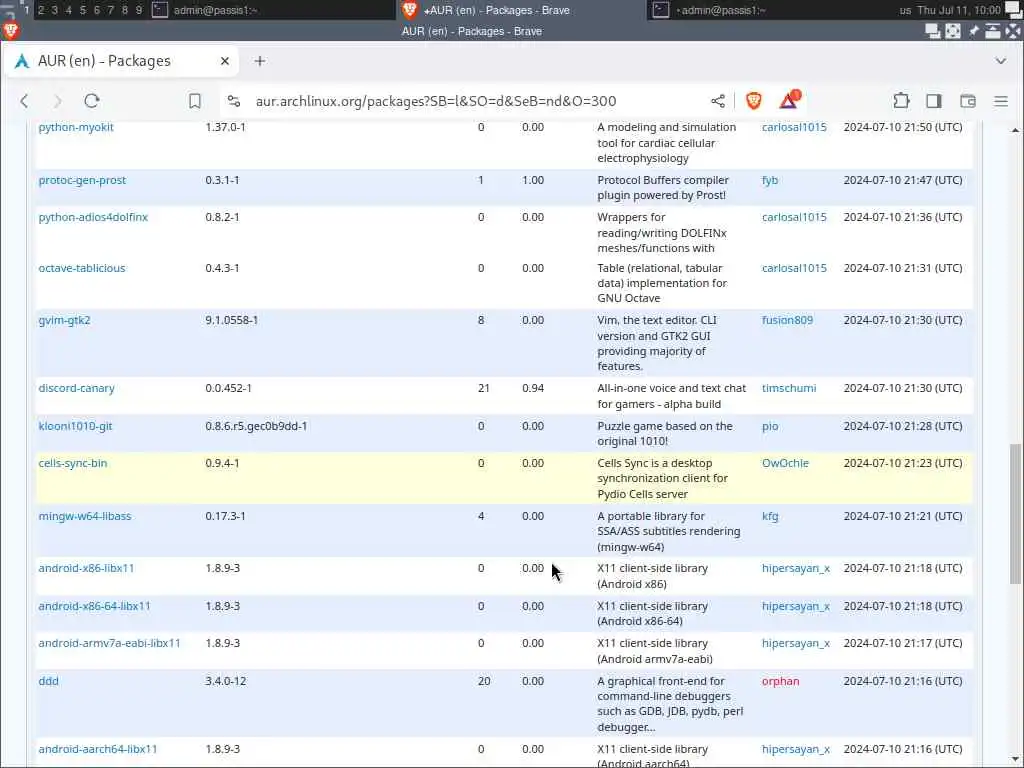This screenshot has width=1024, height=768.
Task: Open the discord-canary package
Action: point(76,389)
